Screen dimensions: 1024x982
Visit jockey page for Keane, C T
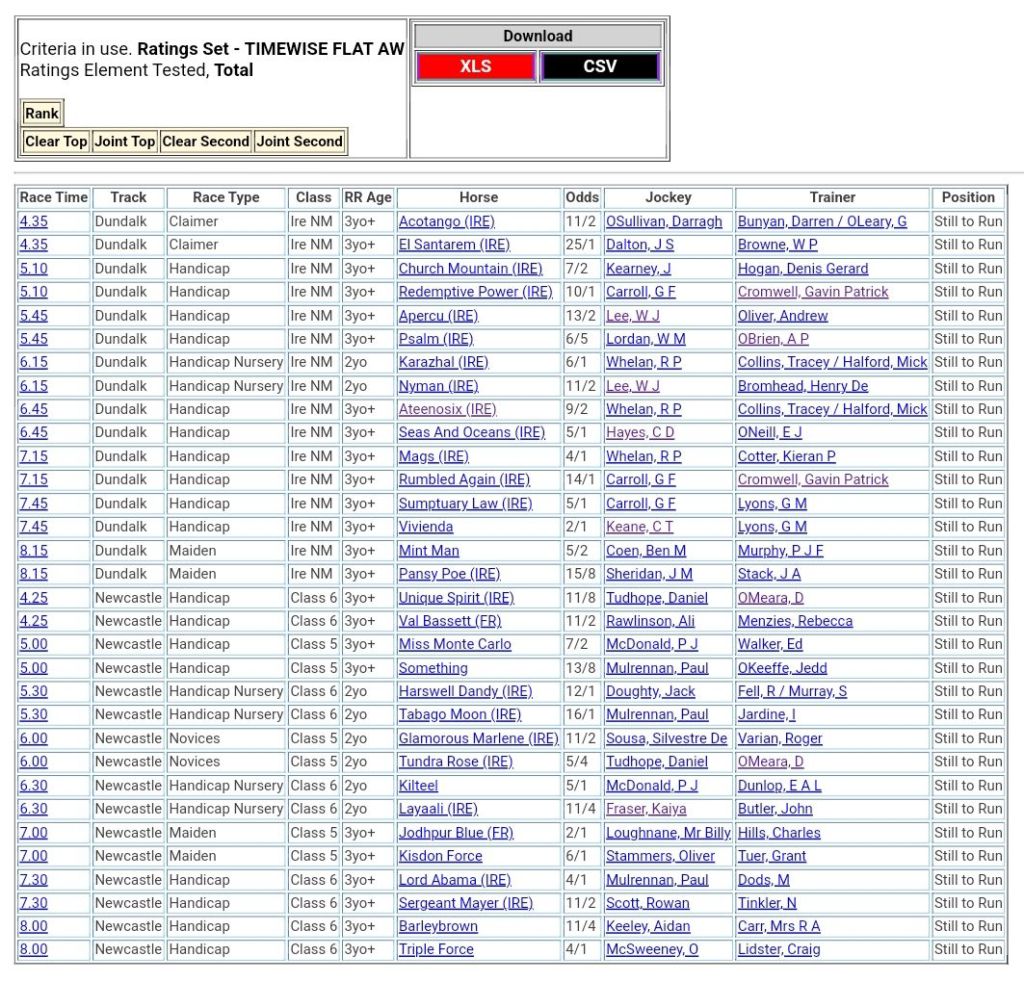pyautogui.click(x=639, y=527)
